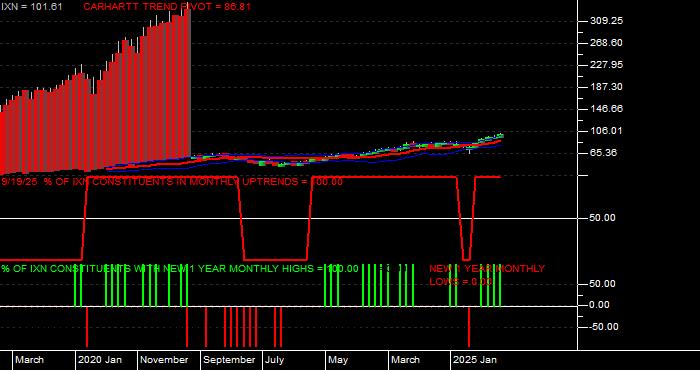Viewport: 700px width, 370px height.
Task: Click the September date marker
Action: [x=229, y=360]
